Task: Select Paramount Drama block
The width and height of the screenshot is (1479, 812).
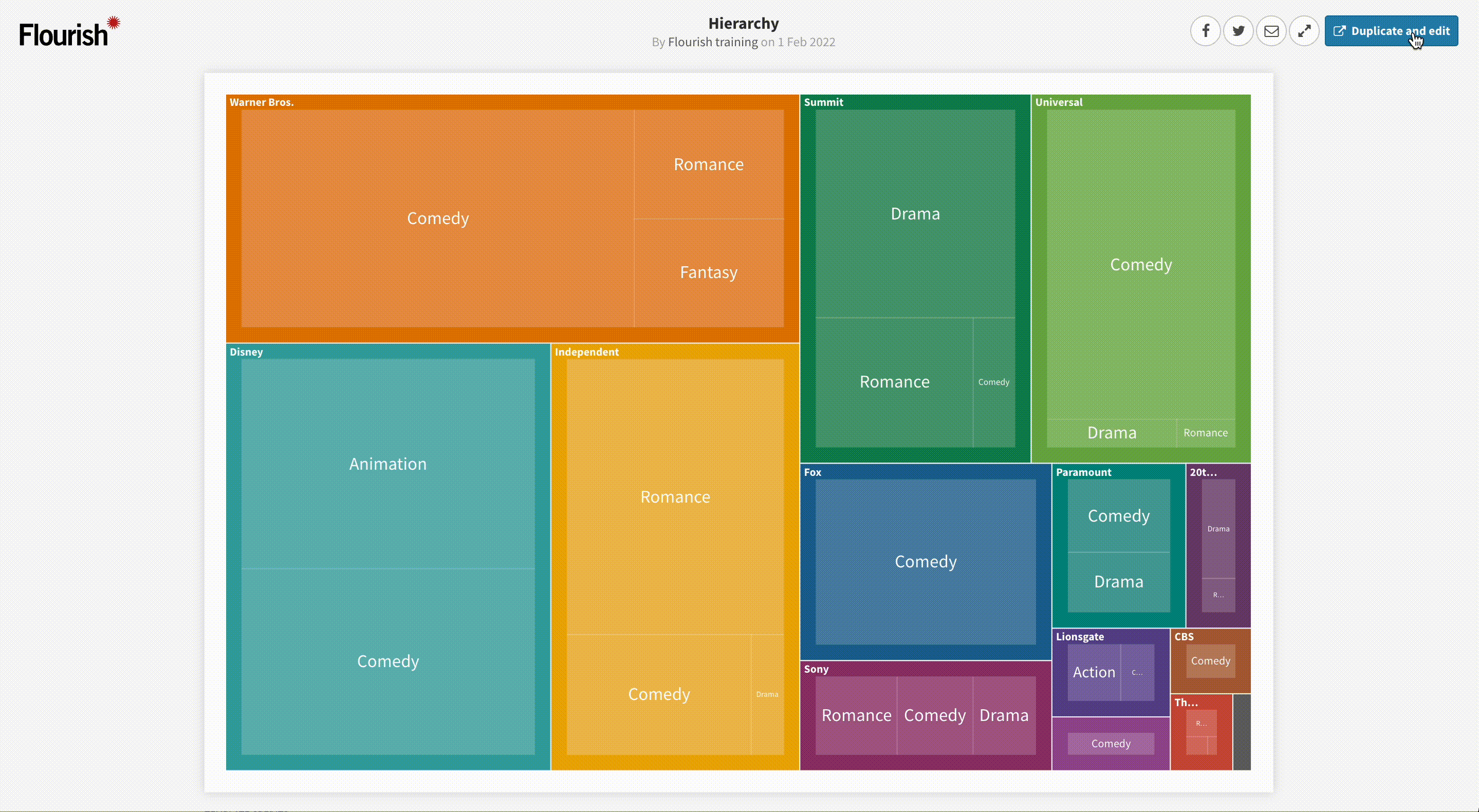Action: click(x=1118, y=582)
